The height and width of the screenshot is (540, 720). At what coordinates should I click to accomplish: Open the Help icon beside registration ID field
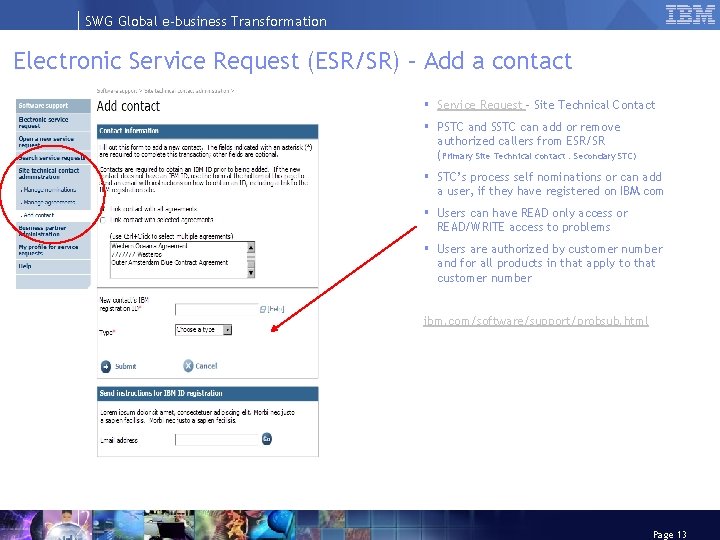tap(263, 309)
